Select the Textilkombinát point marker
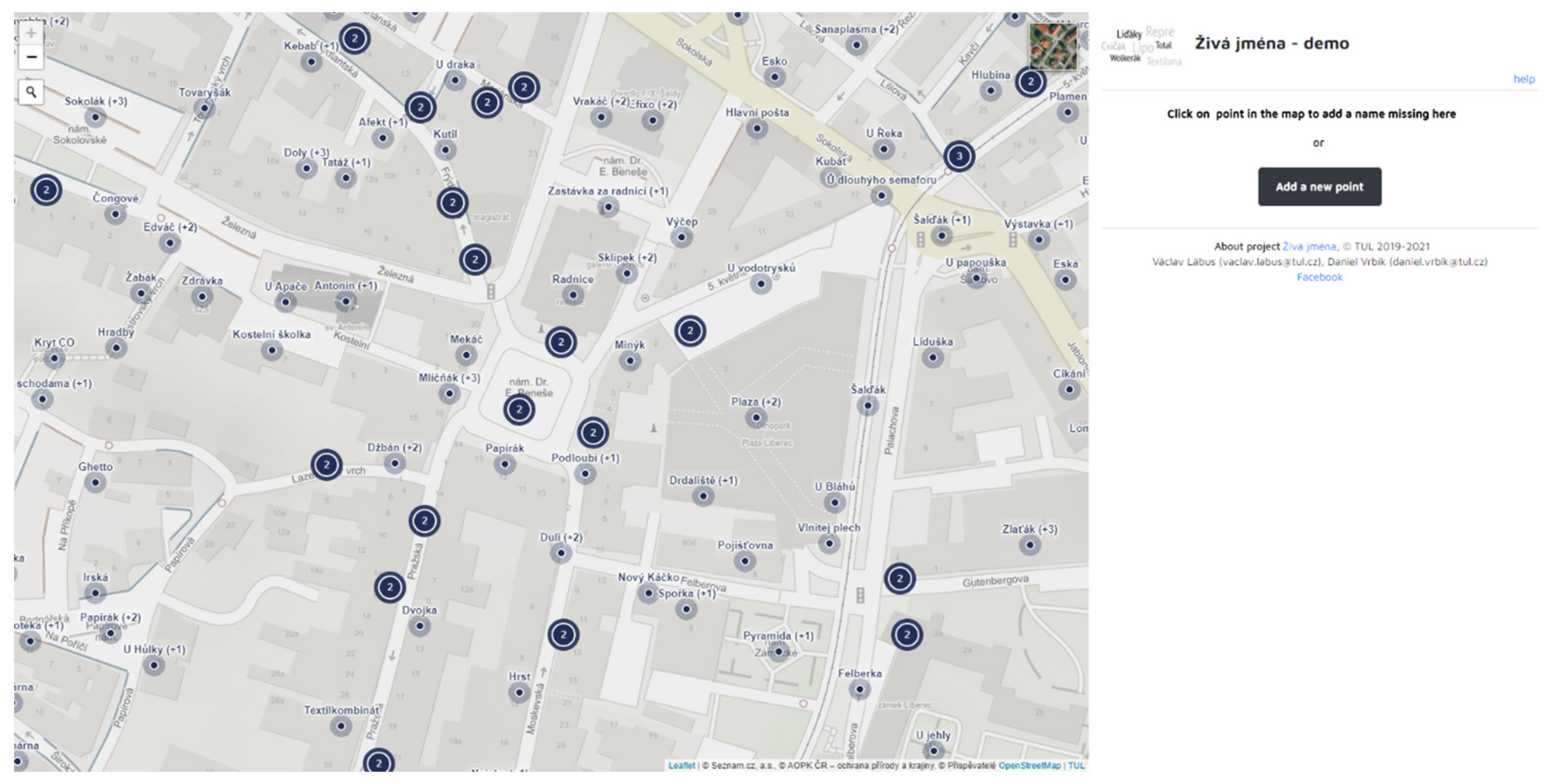1554x784 pixels. coord(341,726)
